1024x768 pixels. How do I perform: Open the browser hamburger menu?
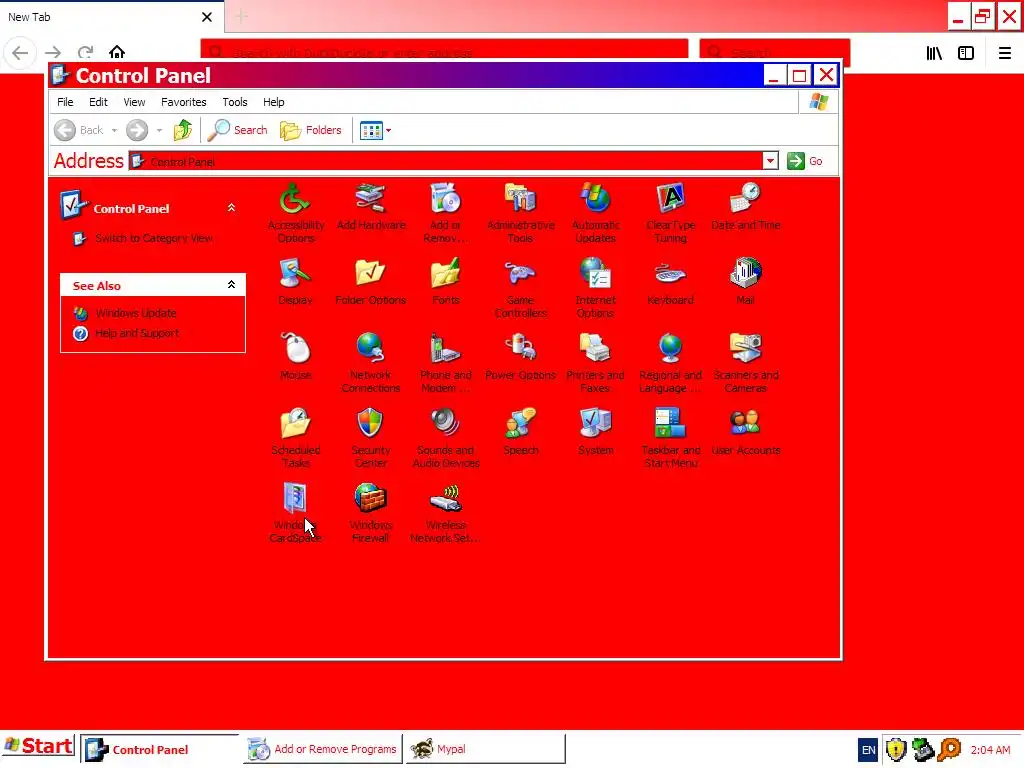tap(1004, 53)
